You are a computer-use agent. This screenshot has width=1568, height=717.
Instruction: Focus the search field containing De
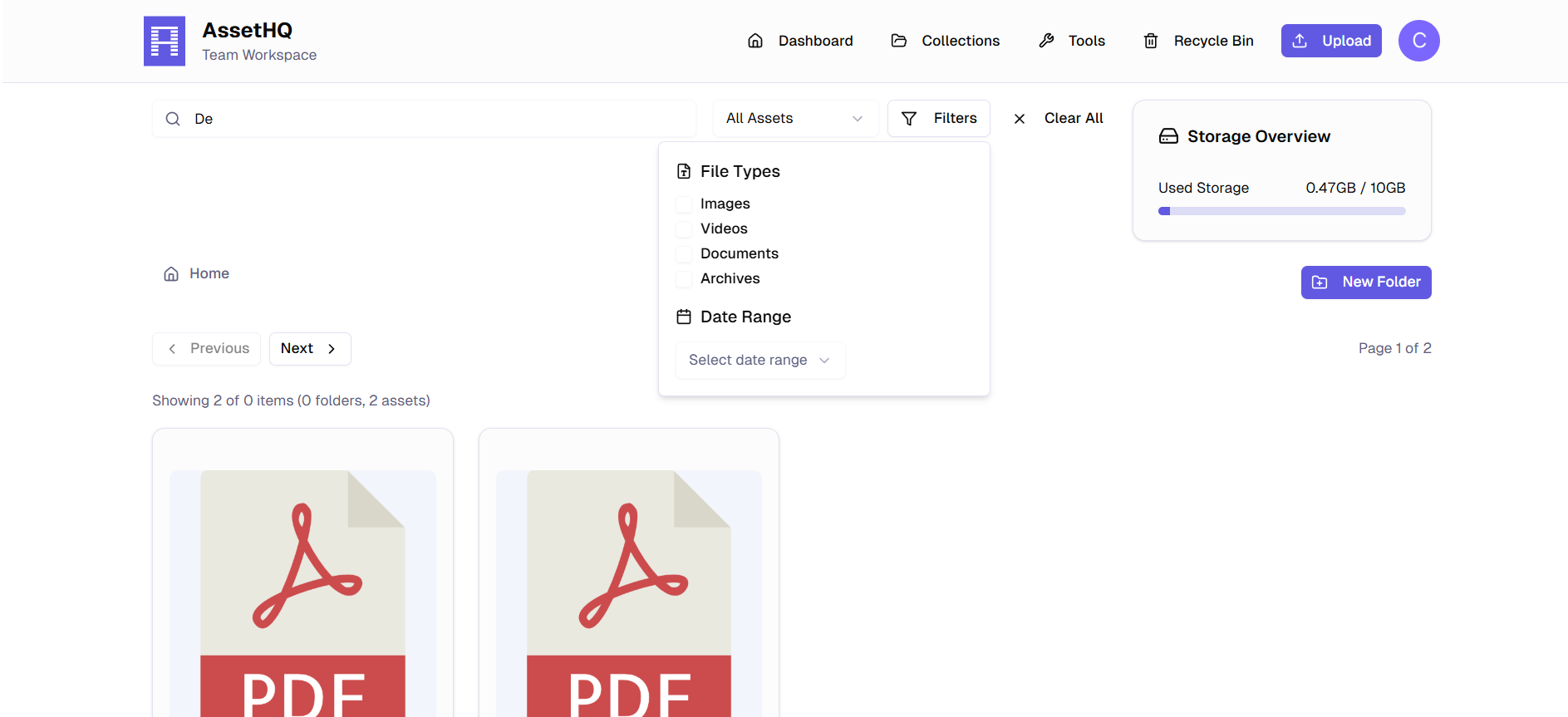pyautogui.click(x=424, y=119)
